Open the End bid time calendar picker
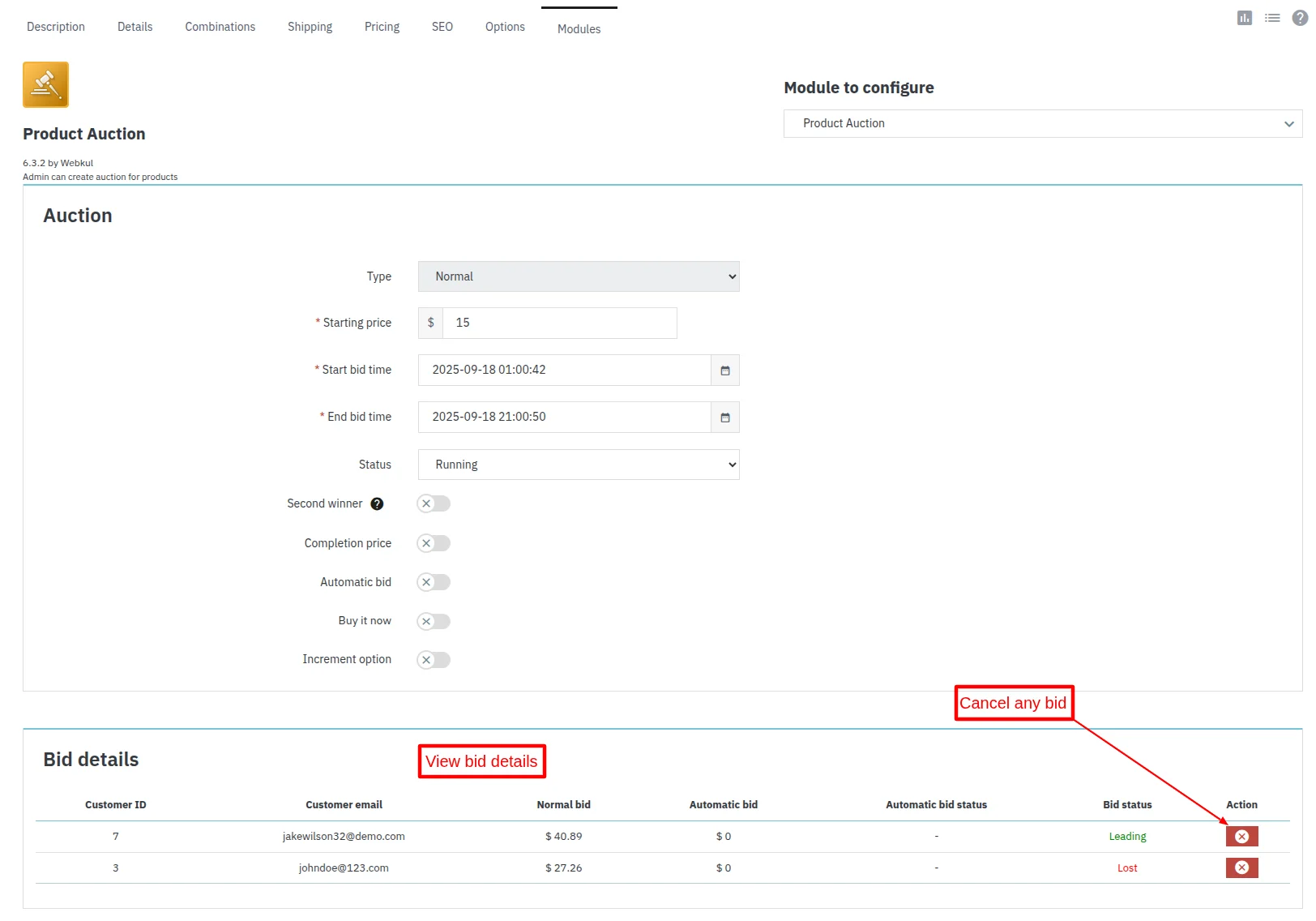The width and height of the screenshot is (1316, 921). [x=725, y=417]
